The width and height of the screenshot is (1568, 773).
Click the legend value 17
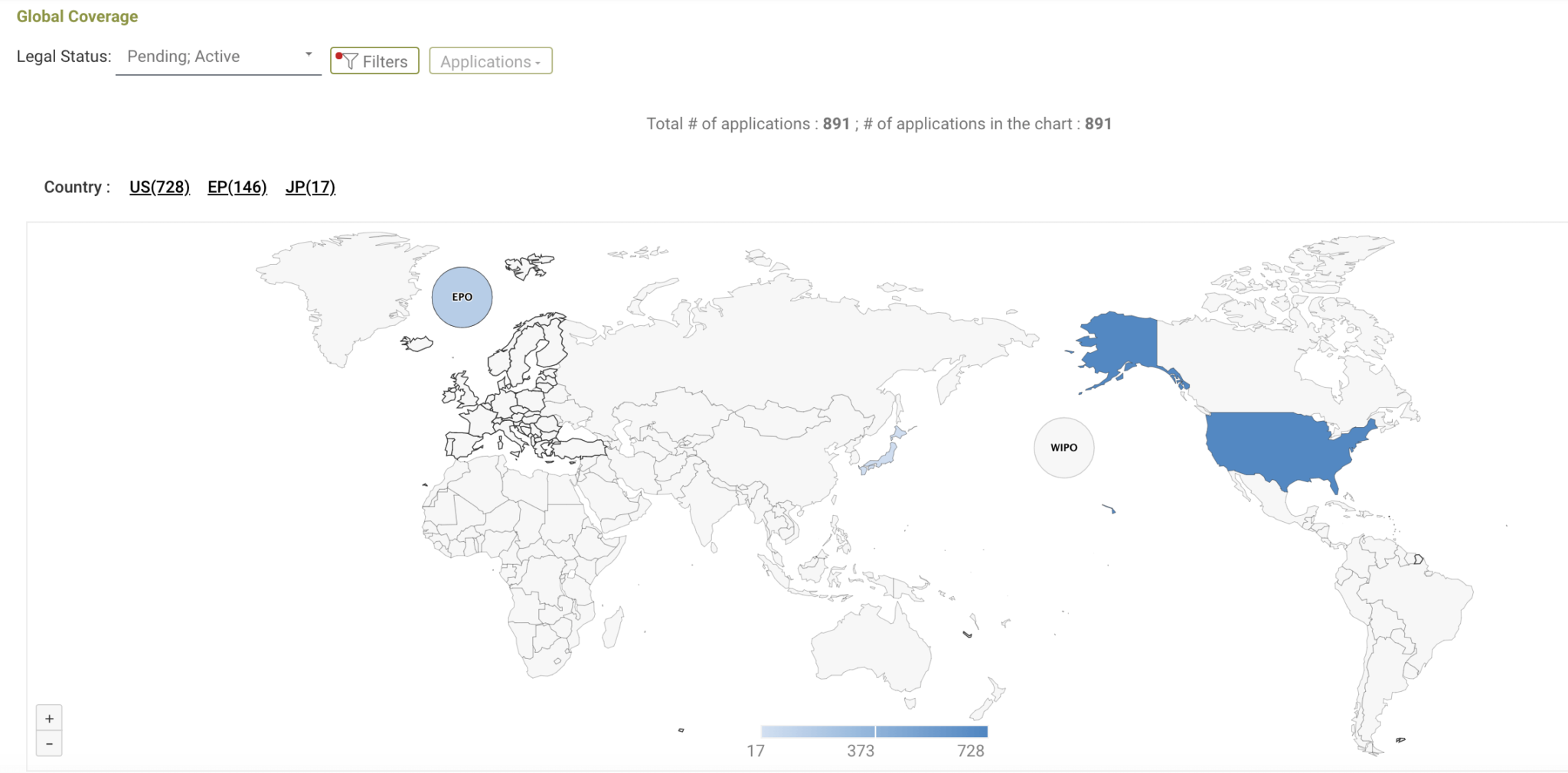point(756,751)
